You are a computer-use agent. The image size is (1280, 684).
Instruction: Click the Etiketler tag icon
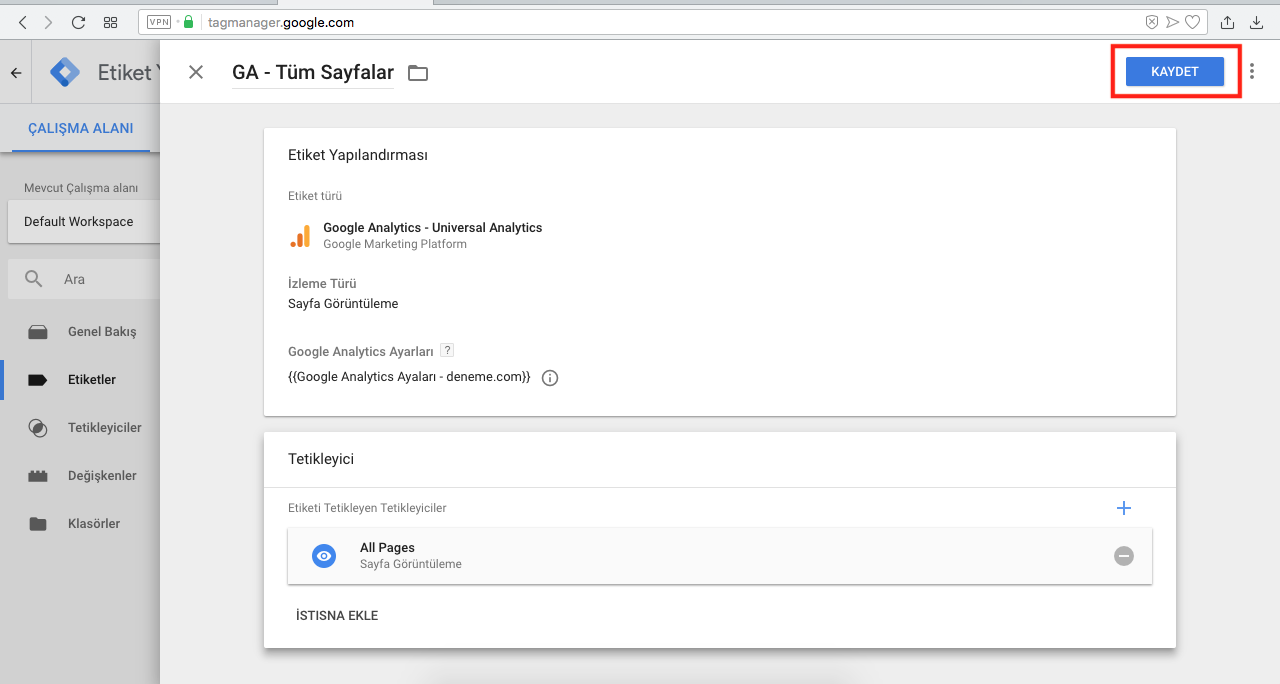[38, 380]
